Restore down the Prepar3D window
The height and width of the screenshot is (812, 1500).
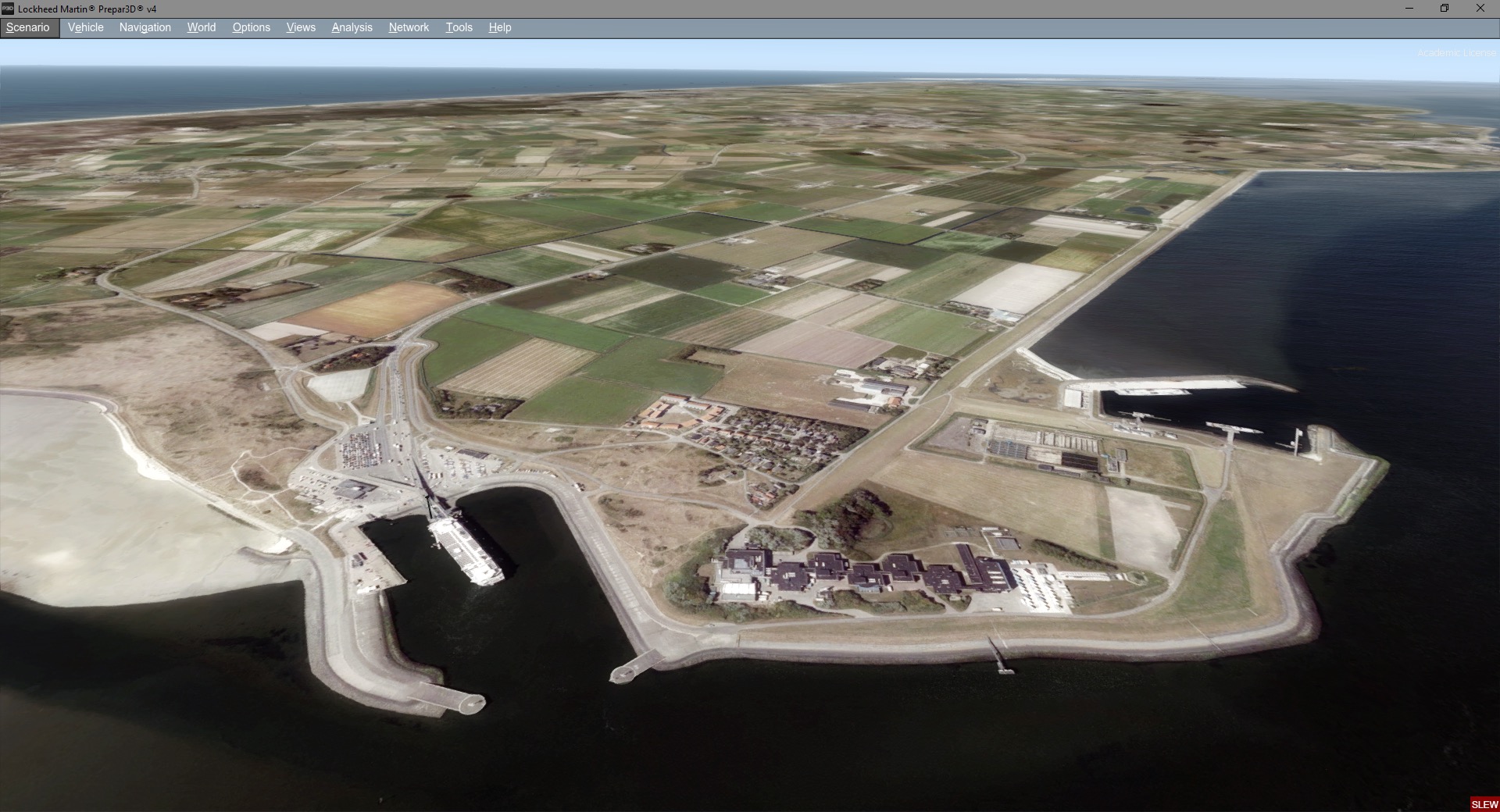tap(1445, 9)
